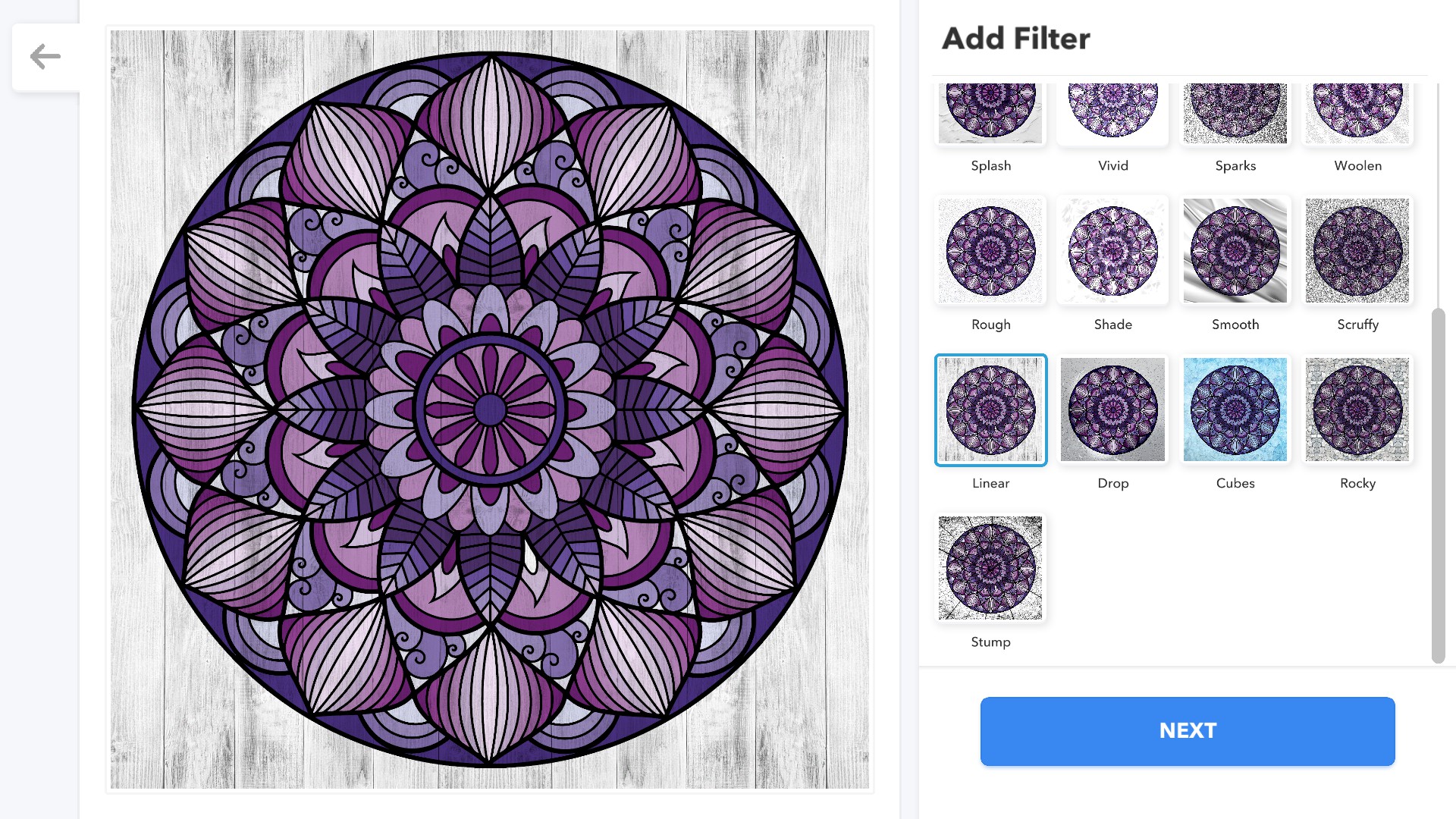Click the Cubes filter label
The height and width of the screenshot is (819, 1456).
tap(1235, 483)
